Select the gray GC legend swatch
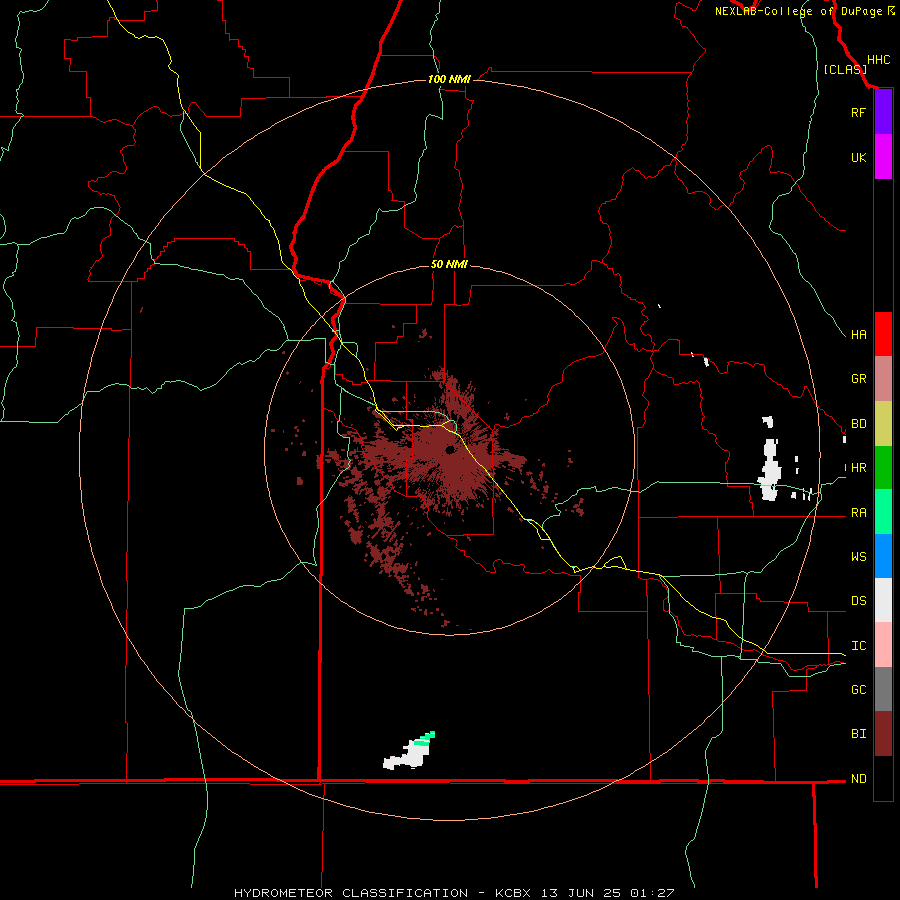This screenshot has height=900, width=900. tap(883, 689)
